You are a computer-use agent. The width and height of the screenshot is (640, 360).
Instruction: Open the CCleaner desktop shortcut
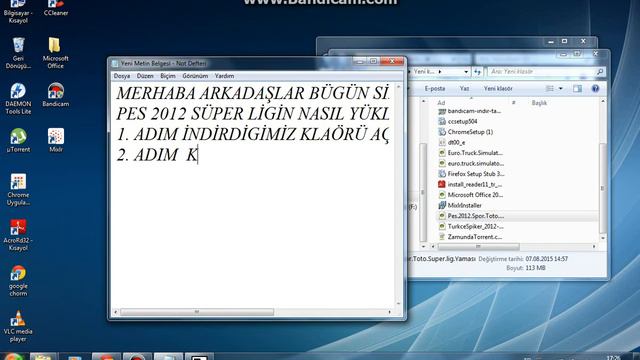[56, 8]
